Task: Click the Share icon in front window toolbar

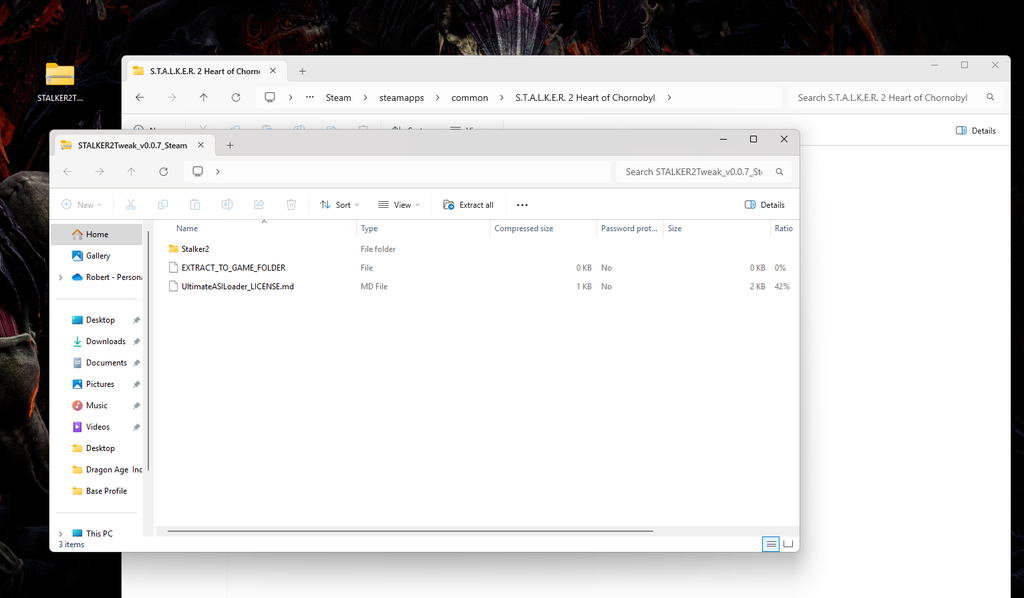Action: click(x=259, y=205)
